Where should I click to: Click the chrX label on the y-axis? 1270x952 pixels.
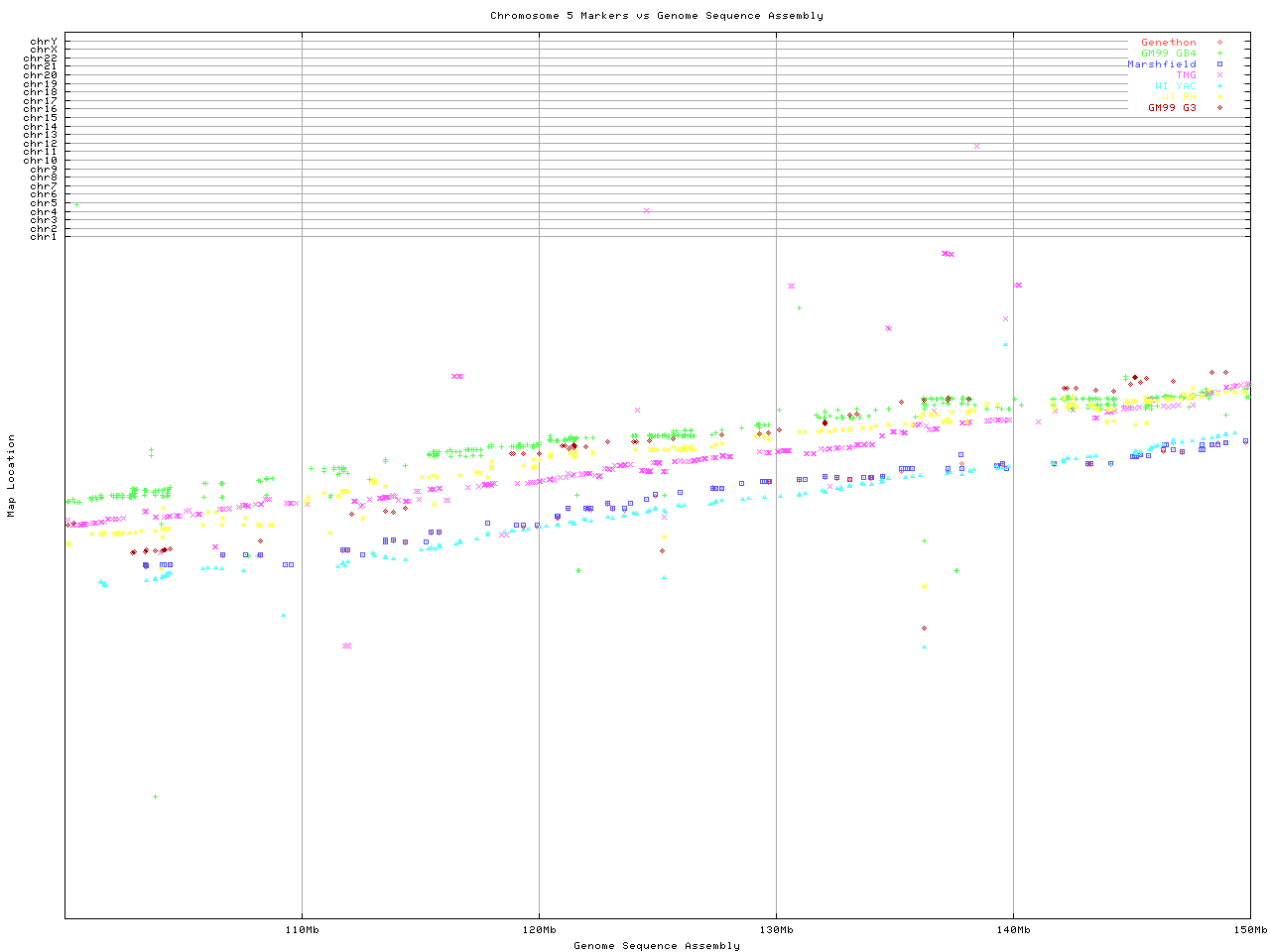pos(43,50)
